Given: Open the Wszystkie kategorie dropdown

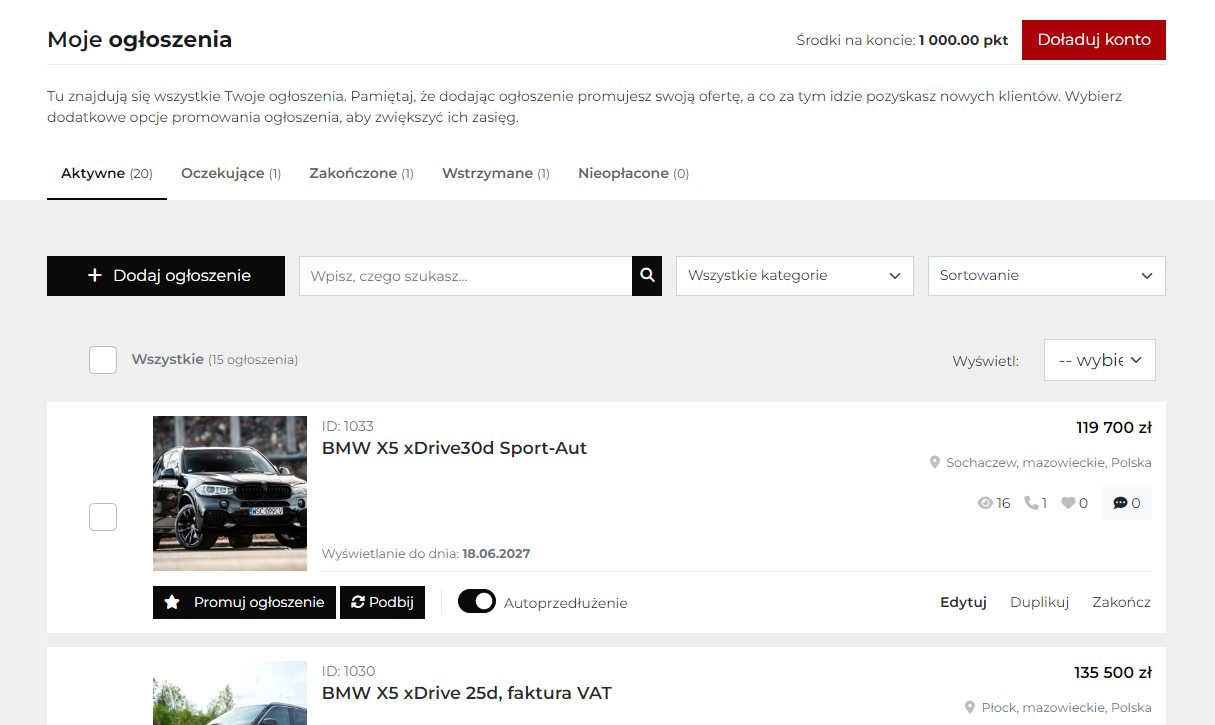Looking at the screenshot, I should tap(794, 276).
